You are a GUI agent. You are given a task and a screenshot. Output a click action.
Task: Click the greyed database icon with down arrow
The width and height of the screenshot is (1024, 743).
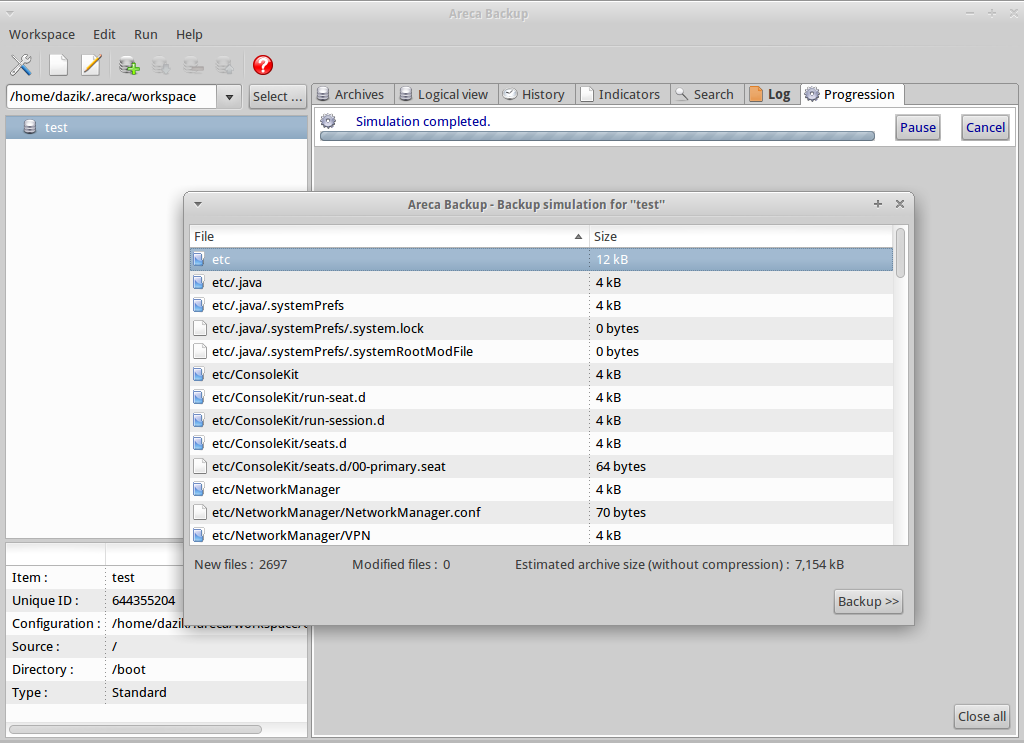coord(161,65)
